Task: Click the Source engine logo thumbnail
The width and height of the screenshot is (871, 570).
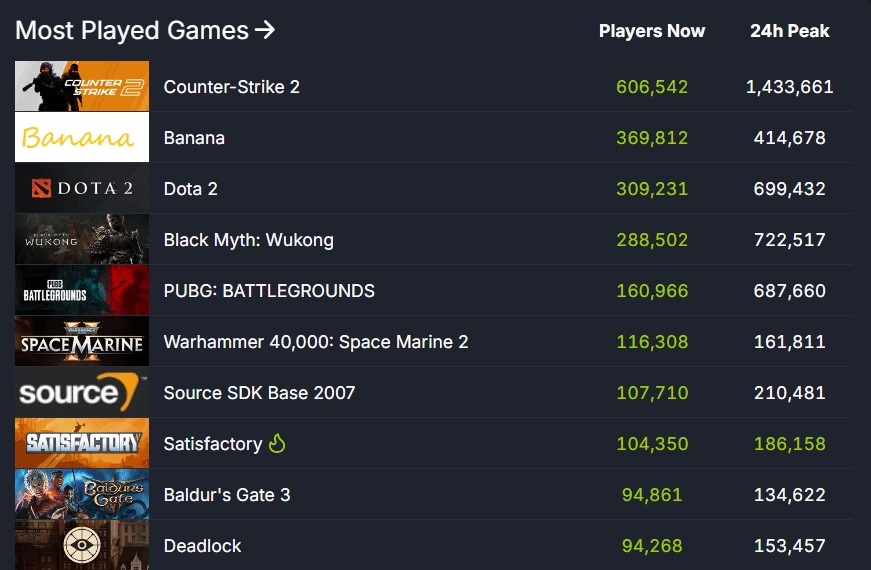Action: tap(82, 393)
